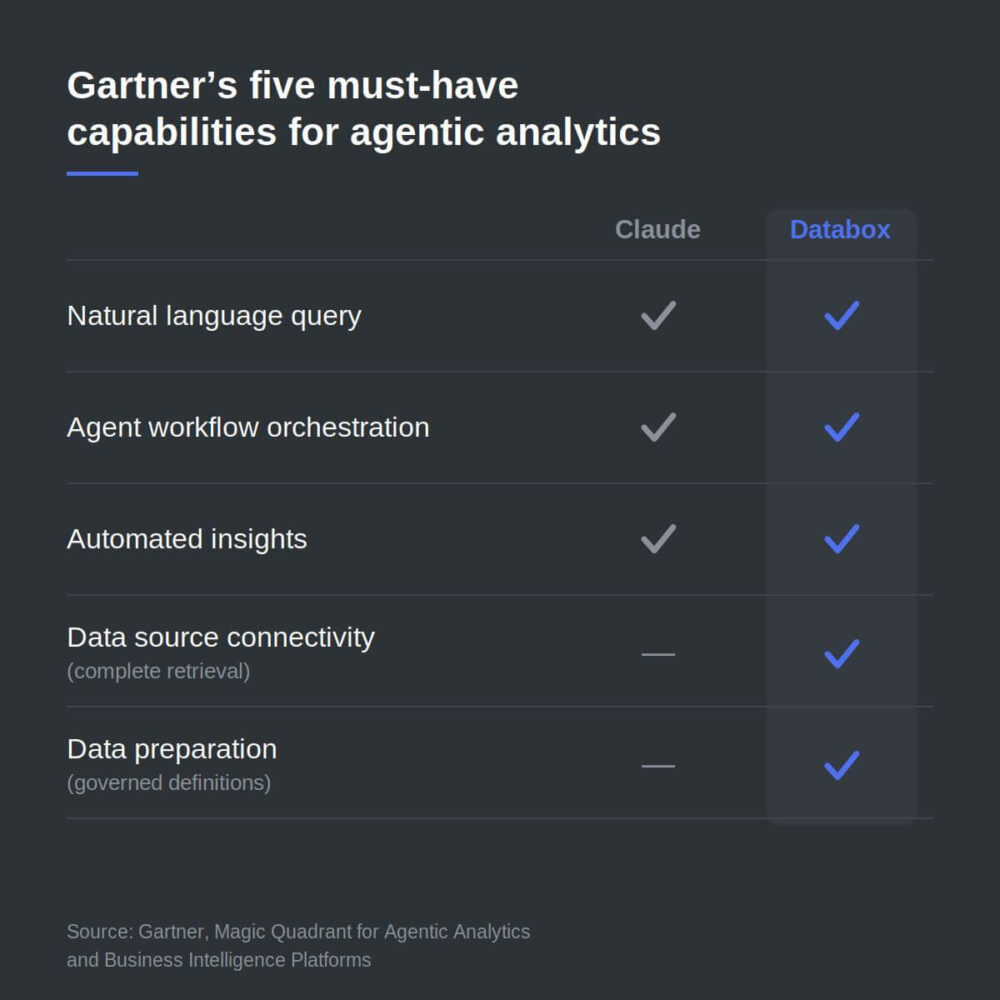This screenshot has height=1000, width=1000.
Task: Click Claude's Automated insights checkmark
Action: [x=658, y=539]
